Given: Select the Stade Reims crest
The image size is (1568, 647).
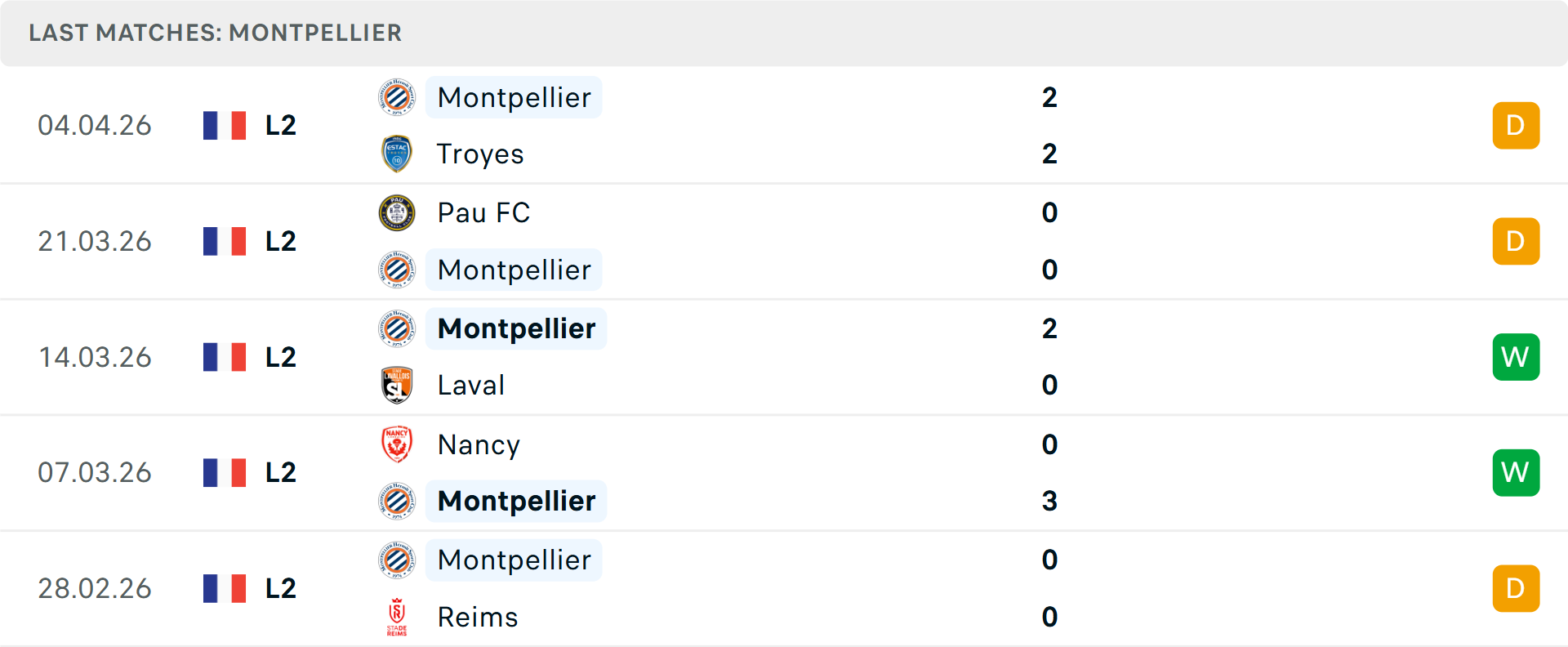Looking at the screenshot, I should point(397,617).
